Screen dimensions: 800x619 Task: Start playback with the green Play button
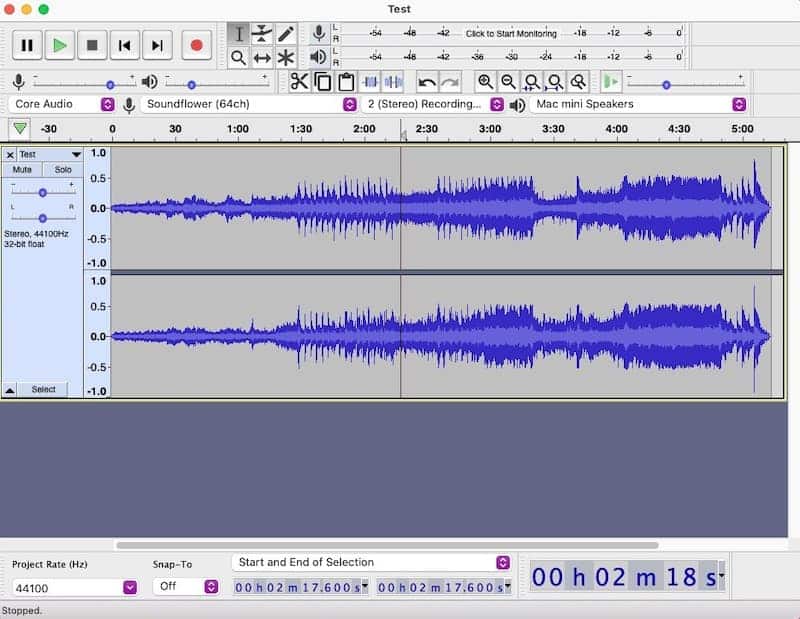[x=60, y=45]
